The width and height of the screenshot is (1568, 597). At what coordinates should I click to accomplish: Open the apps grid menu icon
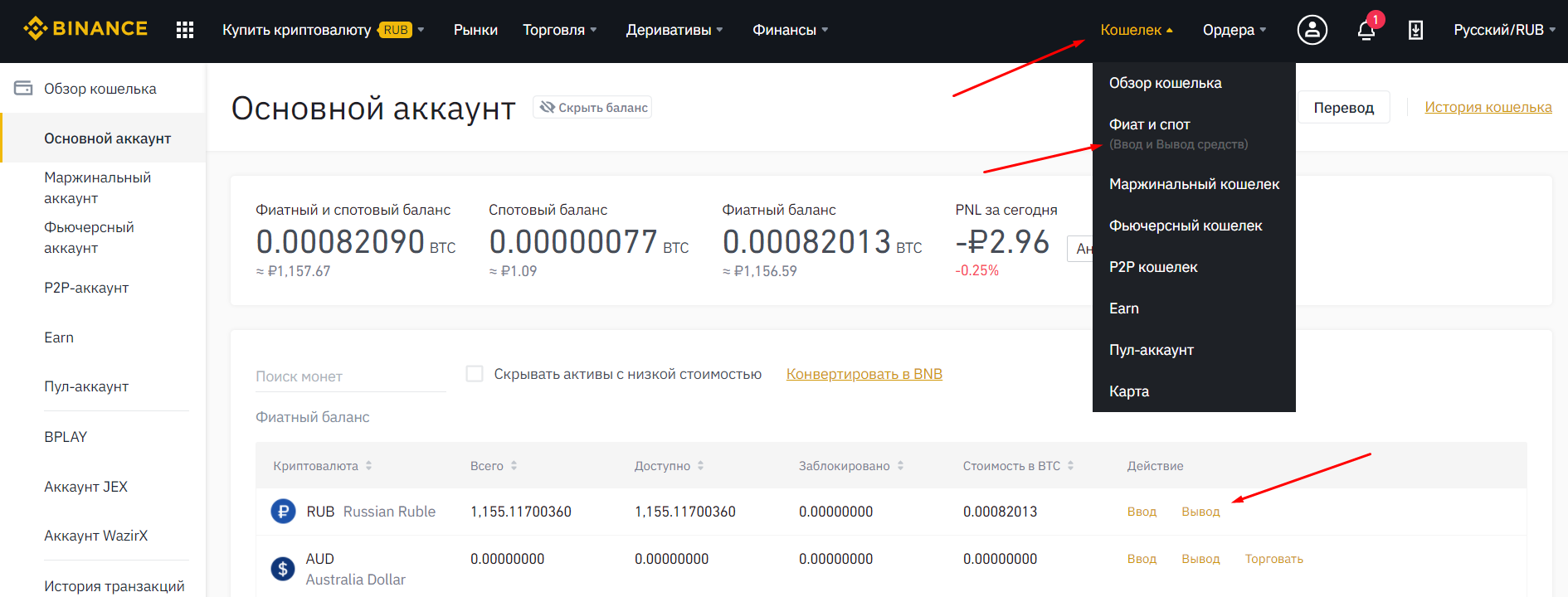point(185,30)
